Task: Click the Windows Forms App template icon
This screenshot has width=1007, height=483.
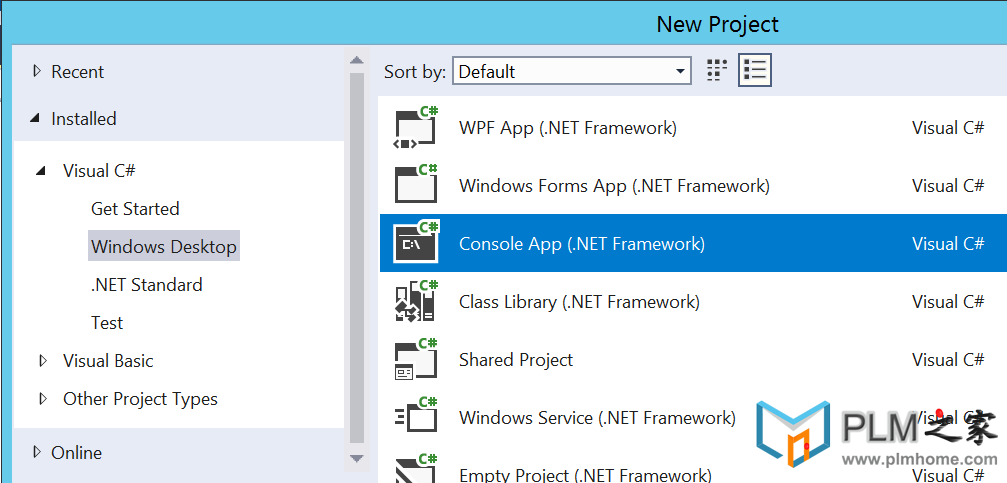Action: pos(416,185)
